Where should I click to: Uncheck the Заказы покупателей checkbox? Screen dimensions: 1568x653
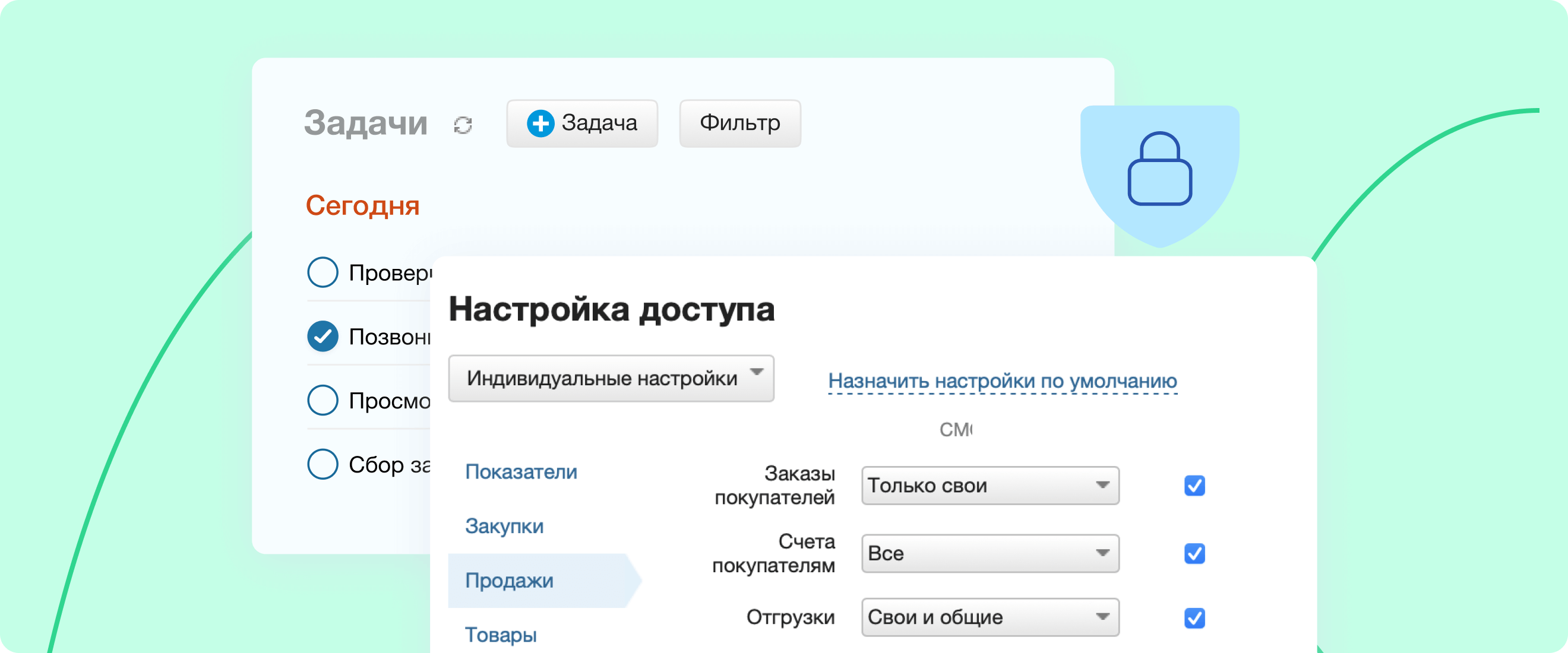point(1194,486)
